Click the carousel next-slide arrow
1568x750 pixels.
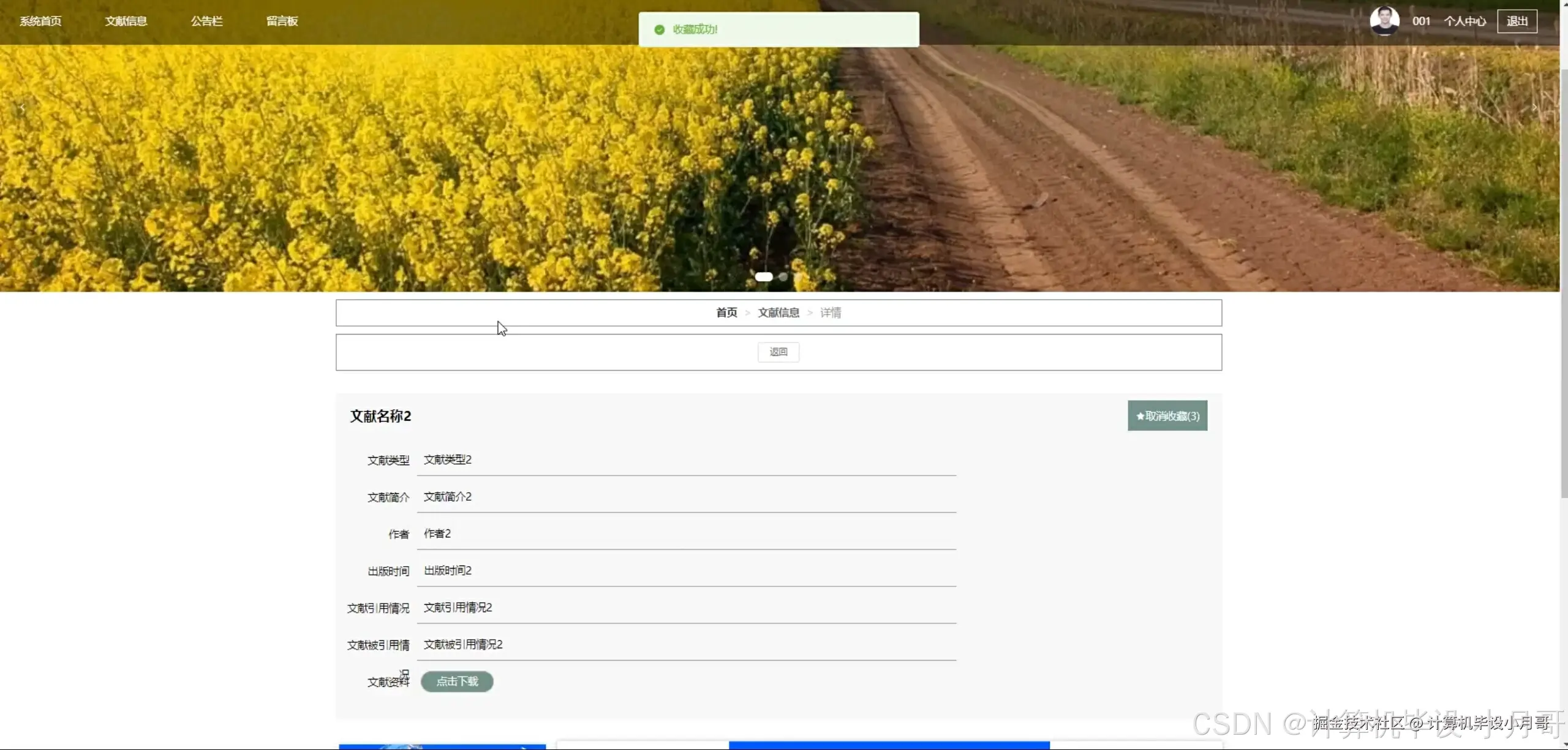[x=1534, y=108]
